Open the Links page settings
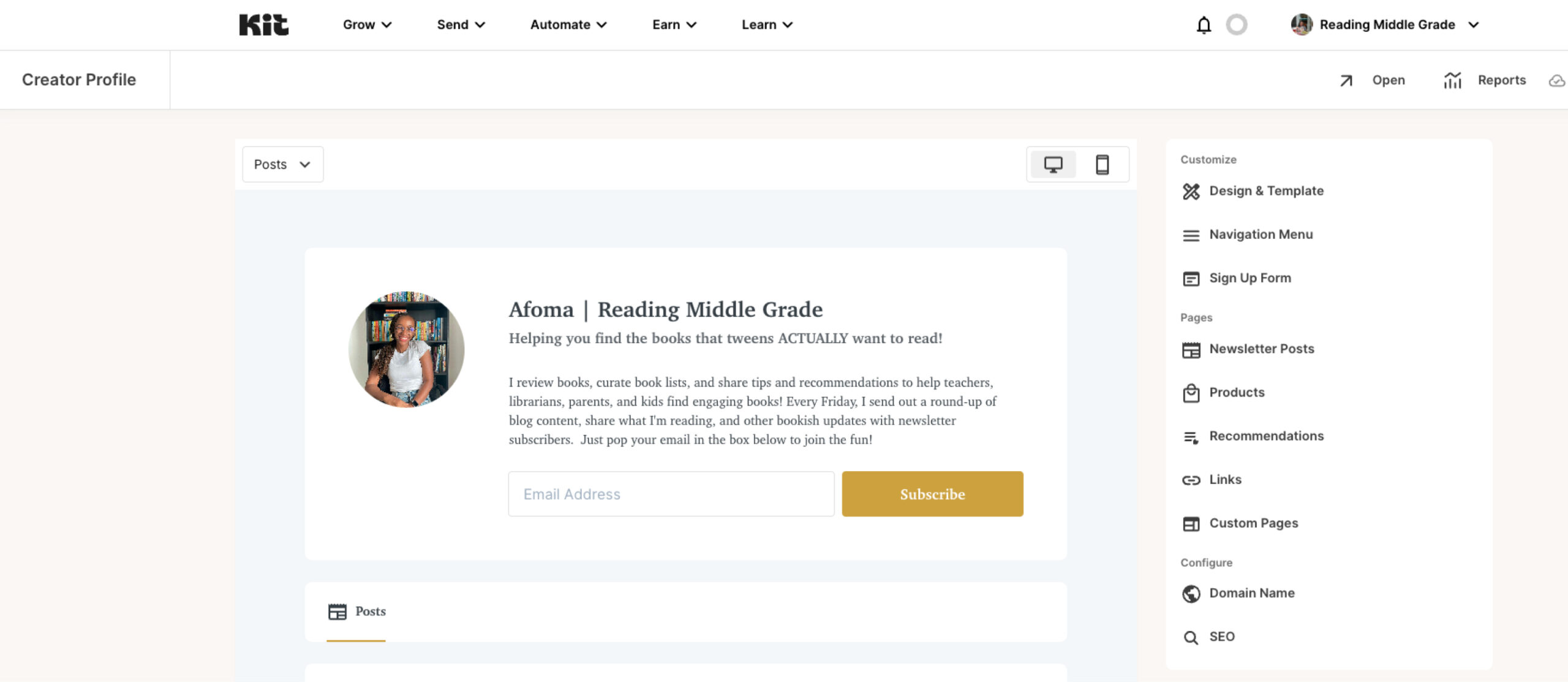Screen dimensions: 1568x682 point(1225,480)
